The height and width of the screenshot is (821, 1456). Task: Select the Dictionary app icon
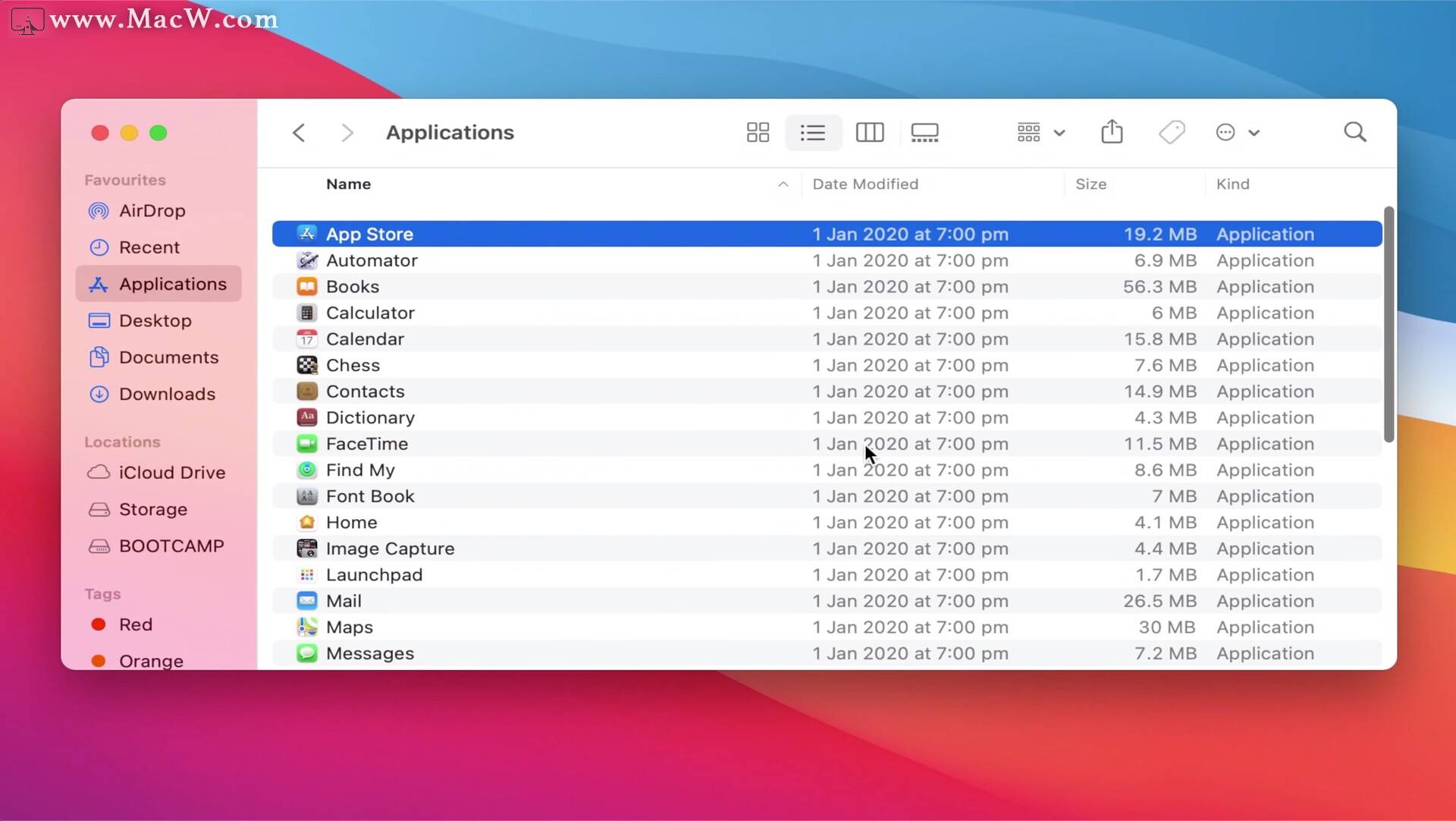307,417
